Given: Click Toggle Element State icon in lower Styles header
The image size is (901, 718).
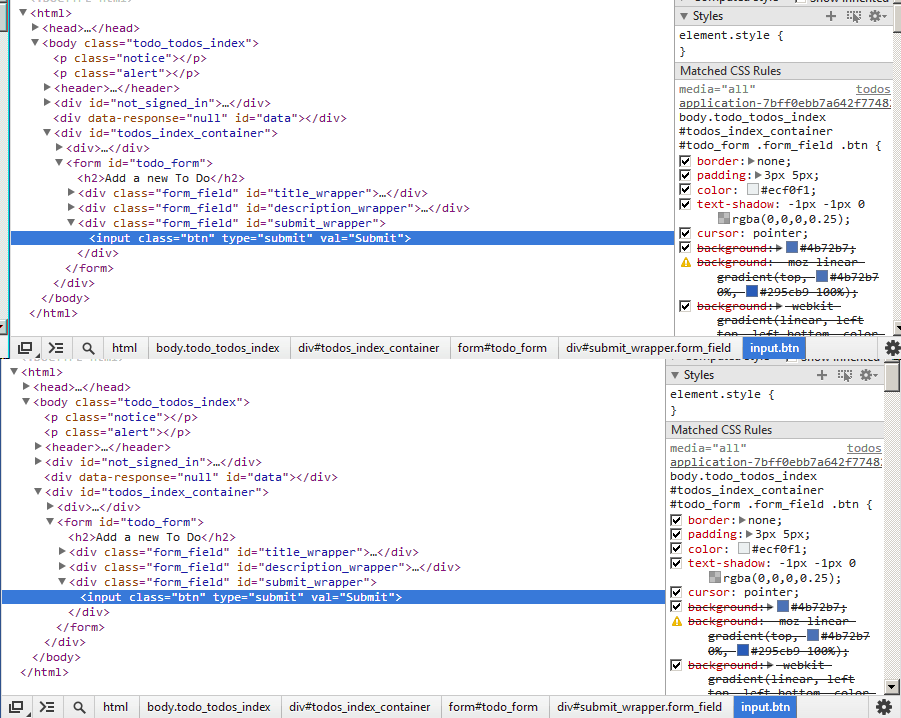Looking at the screenshot, I should (845, 375).
